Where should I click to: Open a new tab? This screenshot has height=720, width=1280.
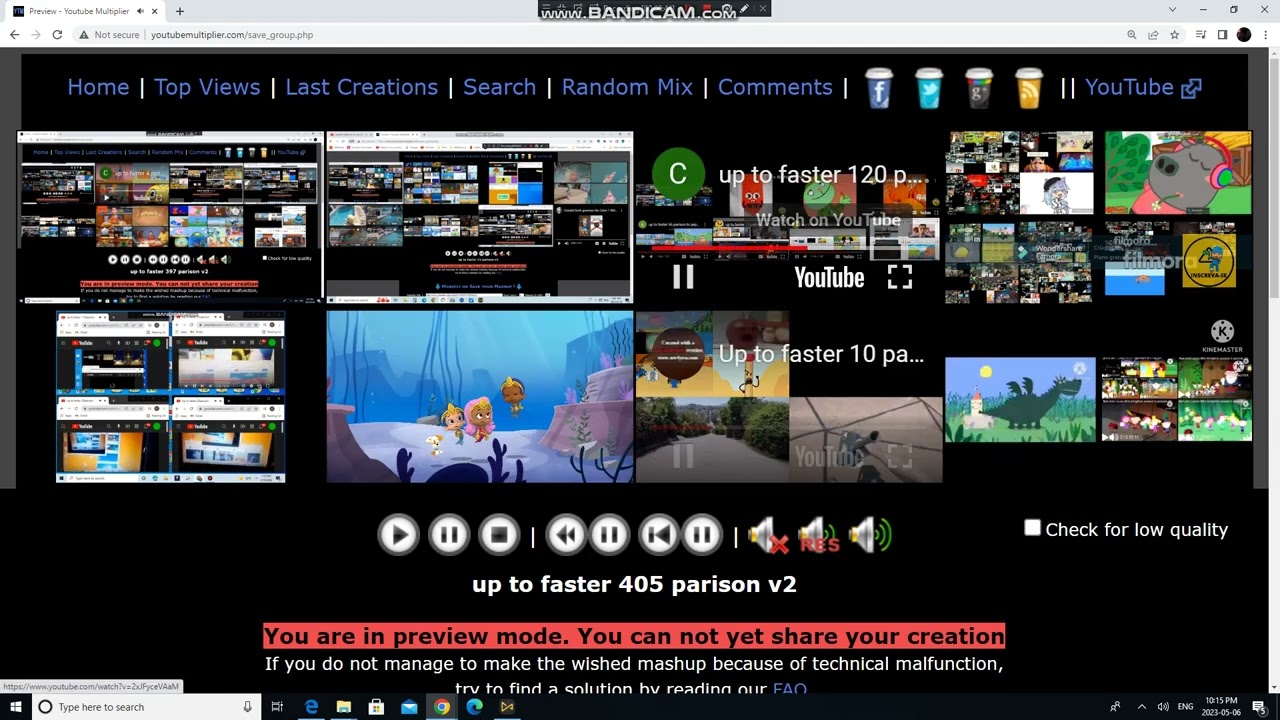179,11
